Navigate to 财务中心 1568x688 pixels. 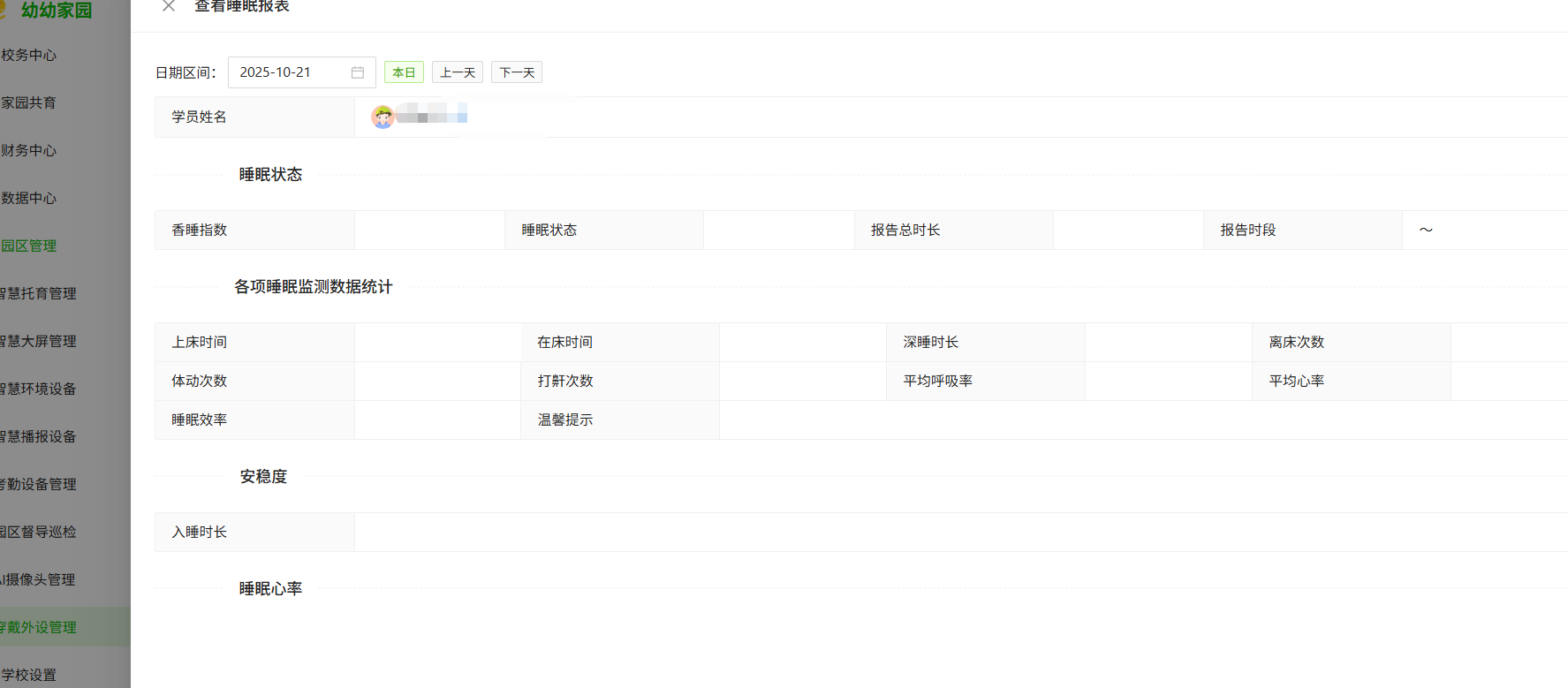(x=29, y=150)
